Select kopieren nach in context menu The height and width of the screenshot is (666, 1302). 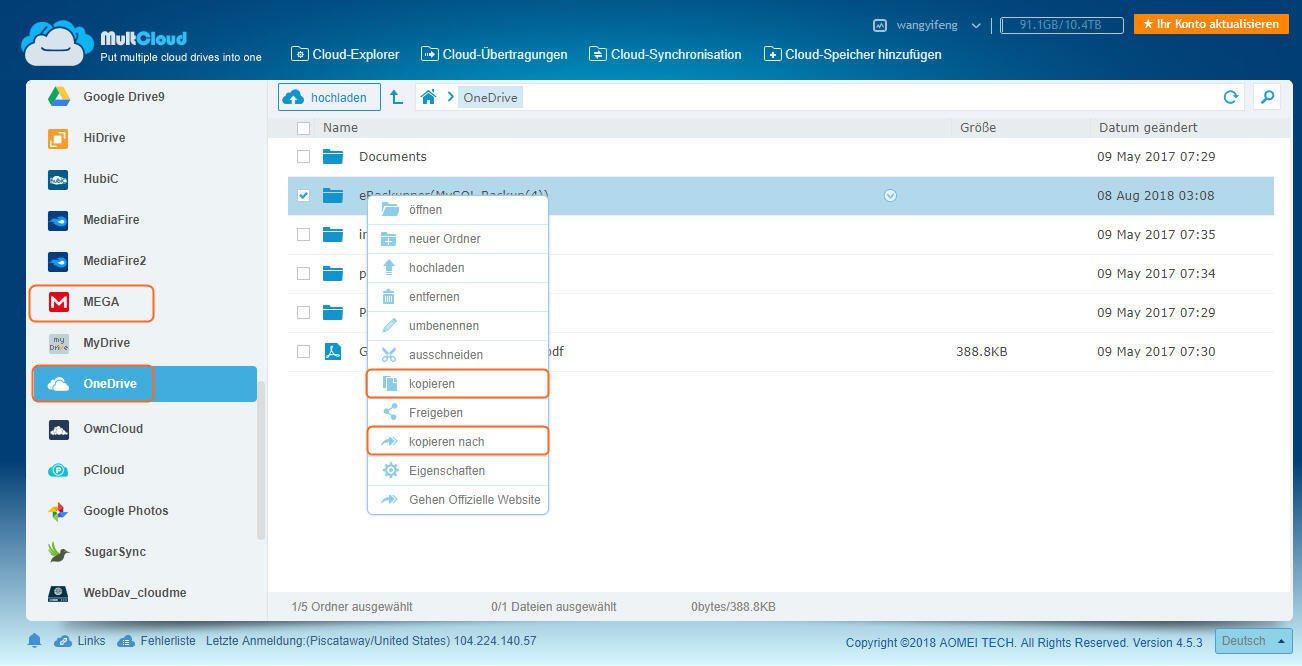point(458,442)
